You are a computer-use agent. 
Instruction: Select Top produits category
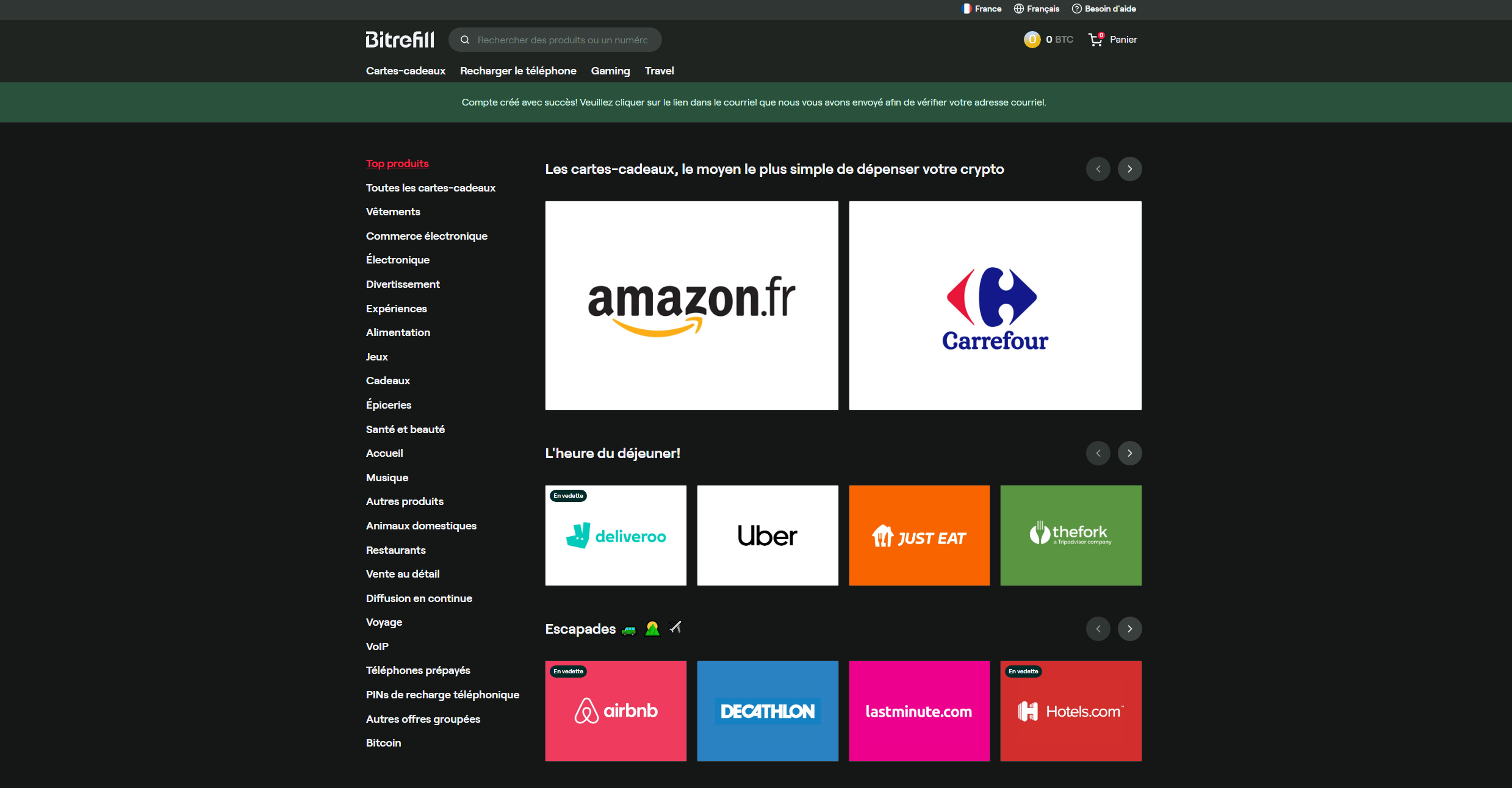click(x=397, y=163)
